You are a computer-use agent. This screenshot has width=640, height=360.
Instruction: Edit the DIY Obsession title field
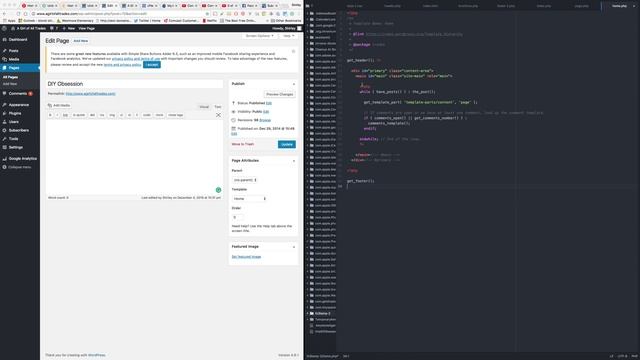135,84
